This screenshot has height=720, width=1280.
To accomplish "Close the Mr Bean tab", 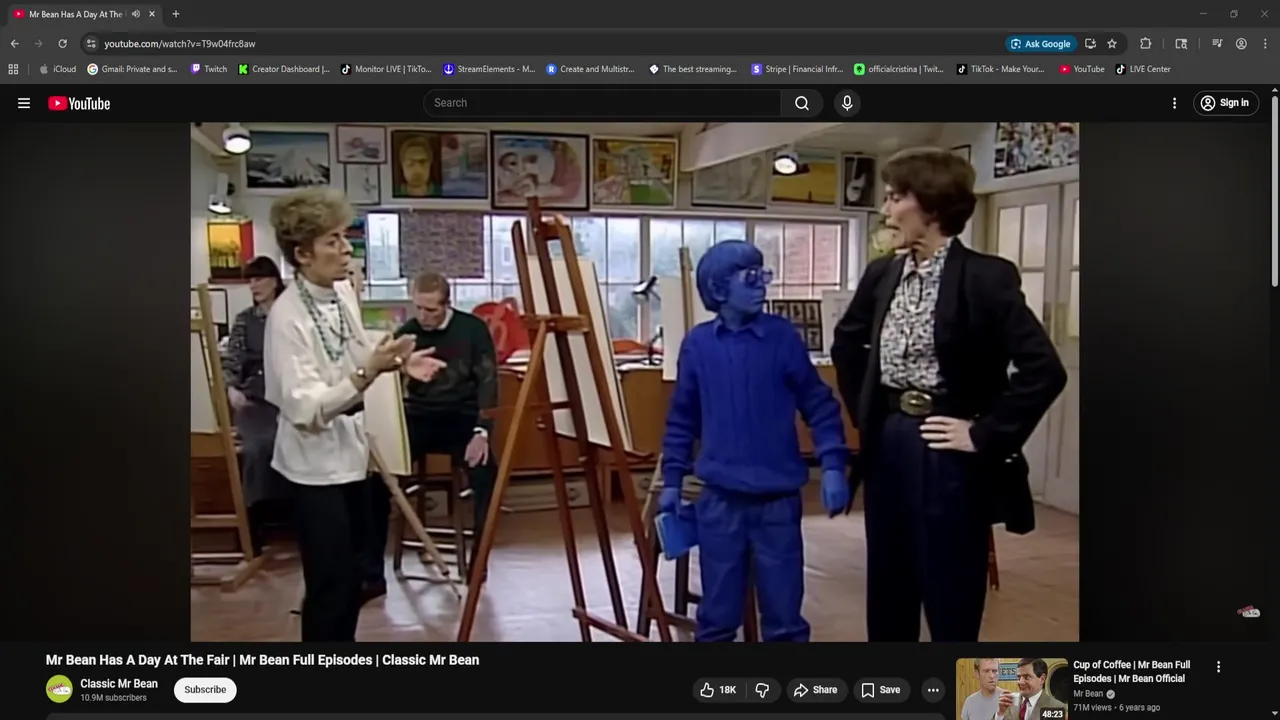I will [x=152, y=14].
